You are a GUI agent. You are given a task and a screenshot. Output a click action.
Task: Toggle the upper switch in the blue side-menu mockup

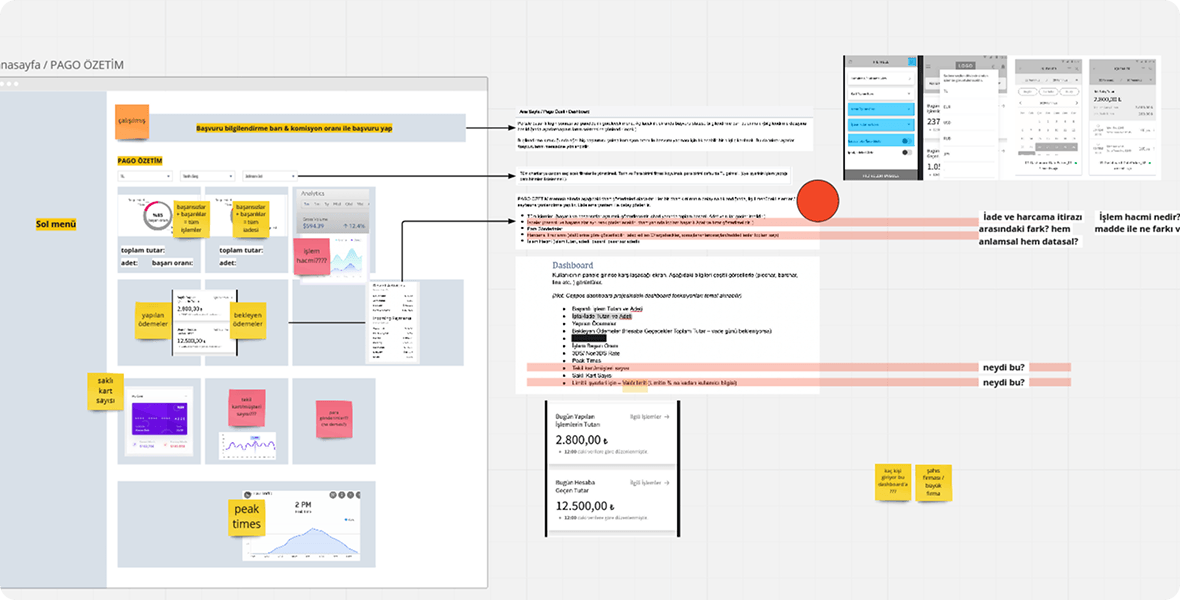coord(908,141)
